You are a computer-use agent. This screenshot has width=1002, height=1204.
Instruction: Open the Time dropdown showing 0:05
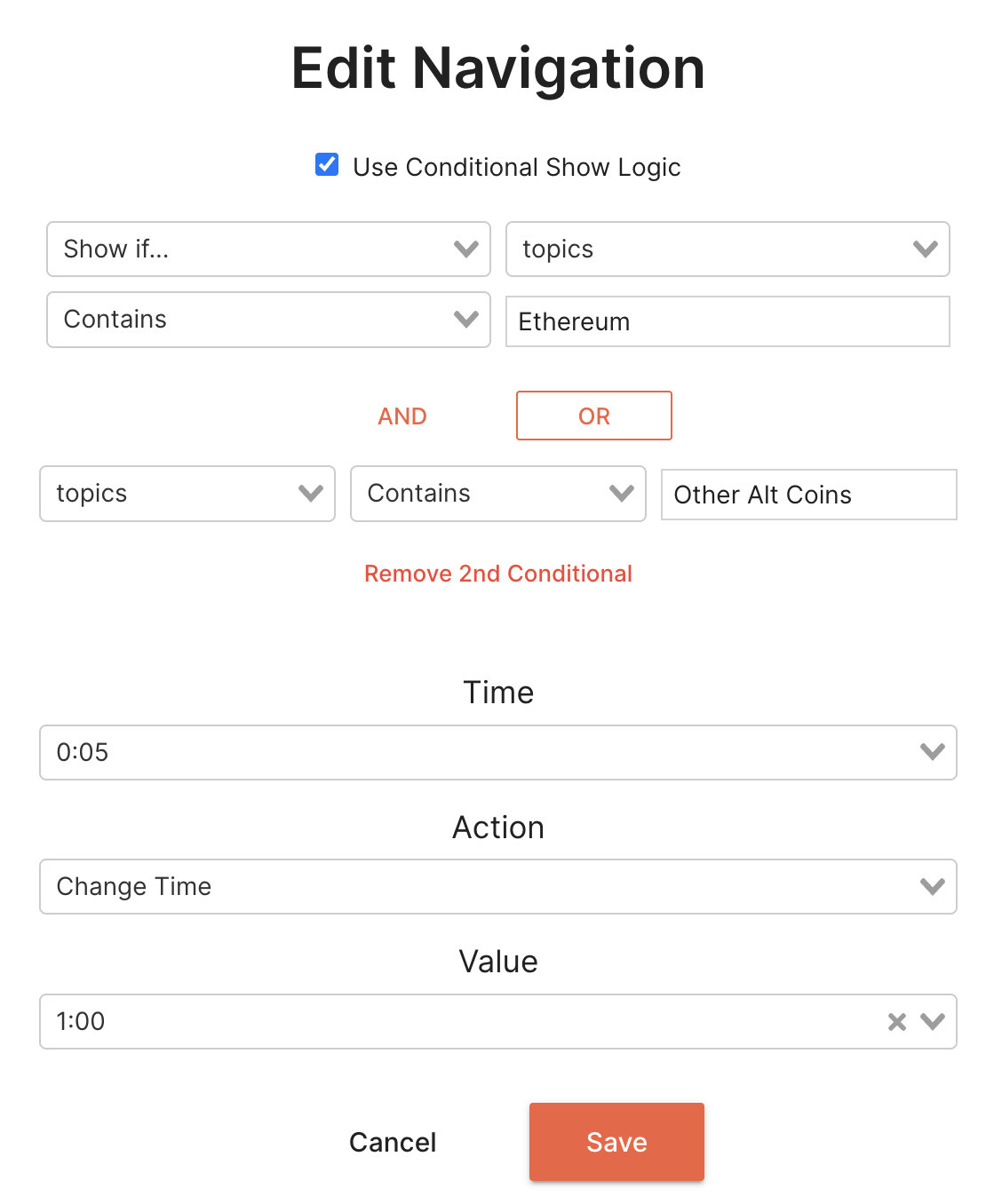tap(480, 752)
